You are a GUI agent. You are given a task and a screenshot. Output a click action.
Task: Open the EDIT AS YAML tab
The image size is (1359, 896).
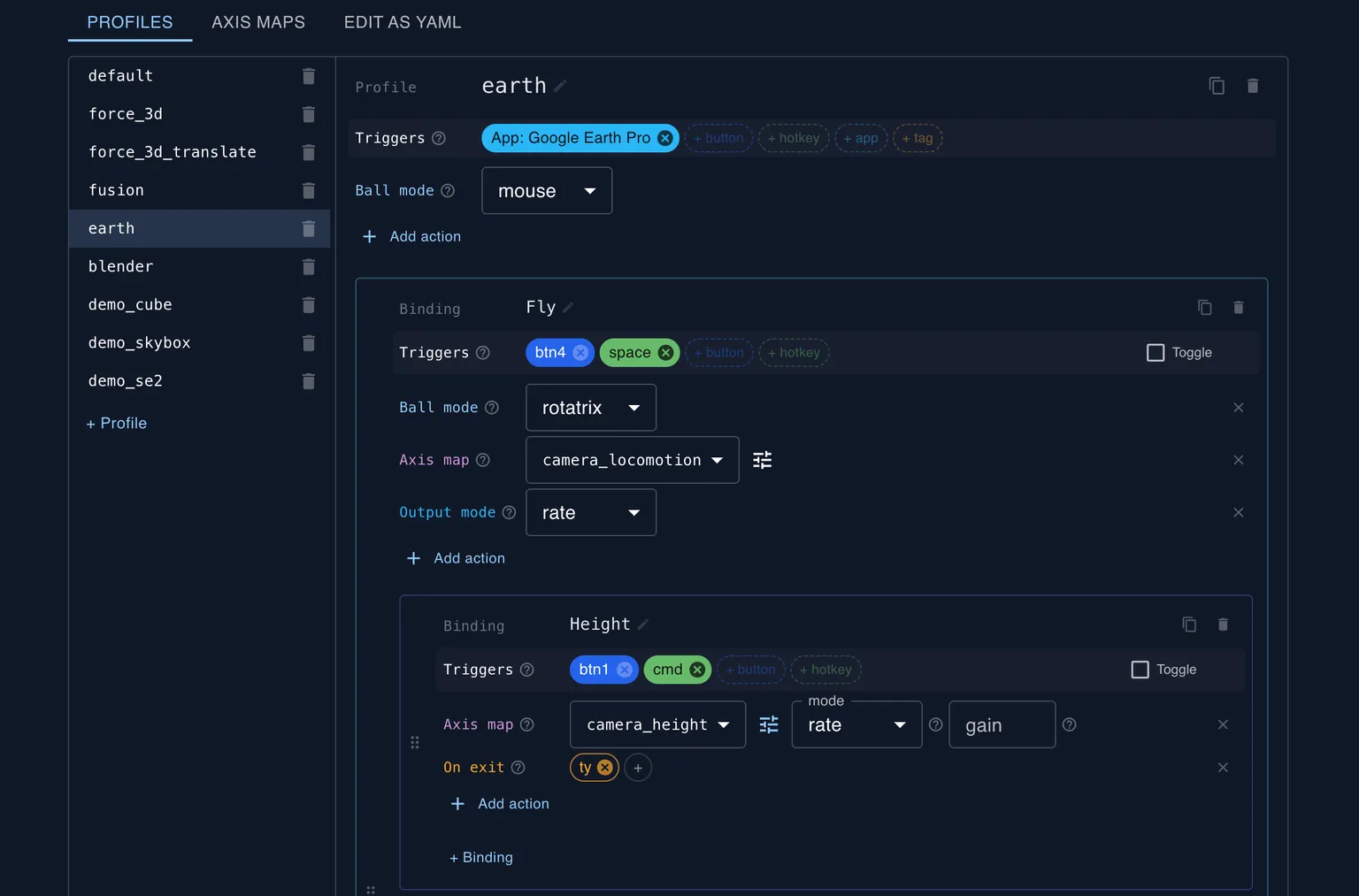(x=403, y=22)
